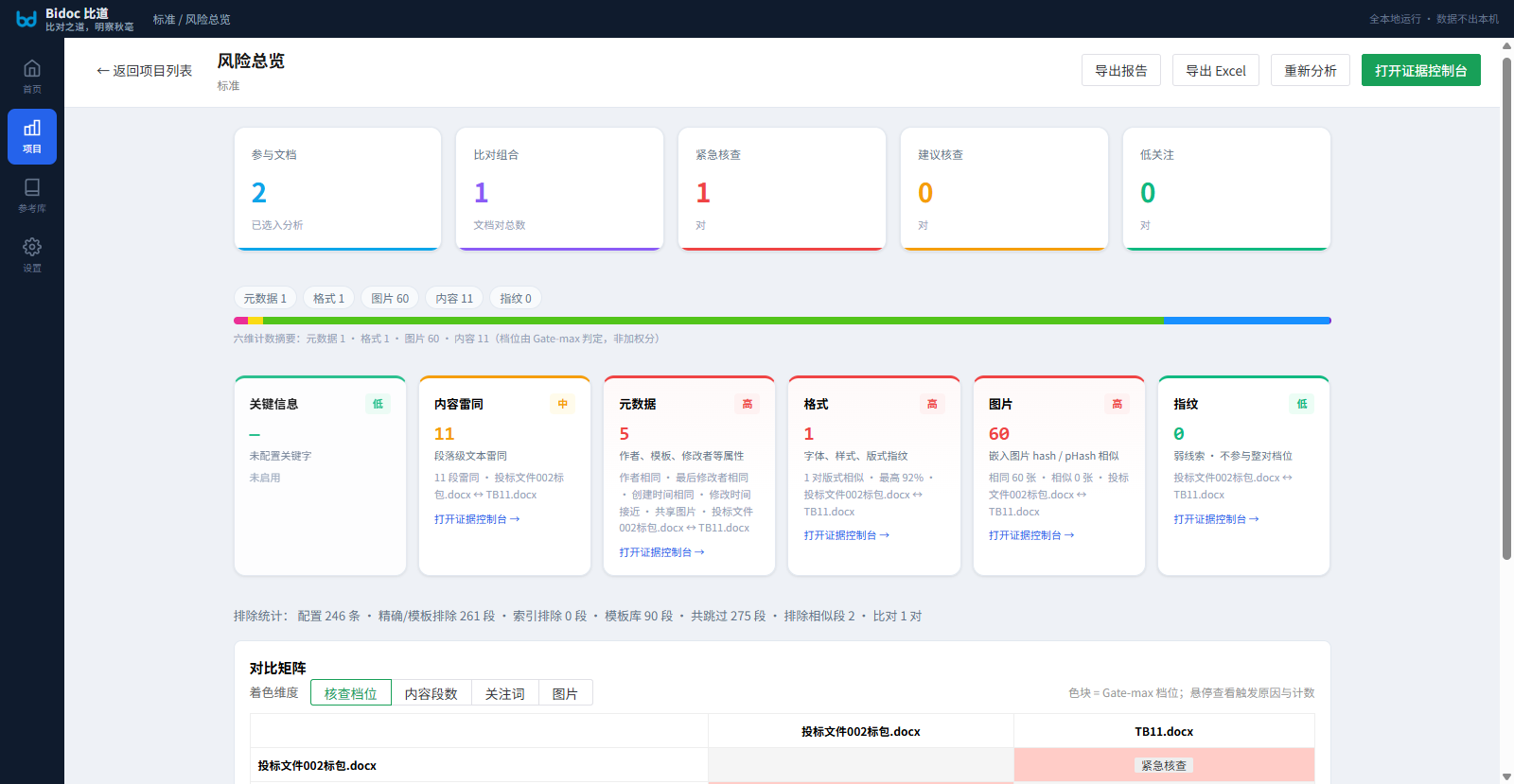1514x784 pixels.
Task: Select the 图片 coloring tab
Action: 565,693
